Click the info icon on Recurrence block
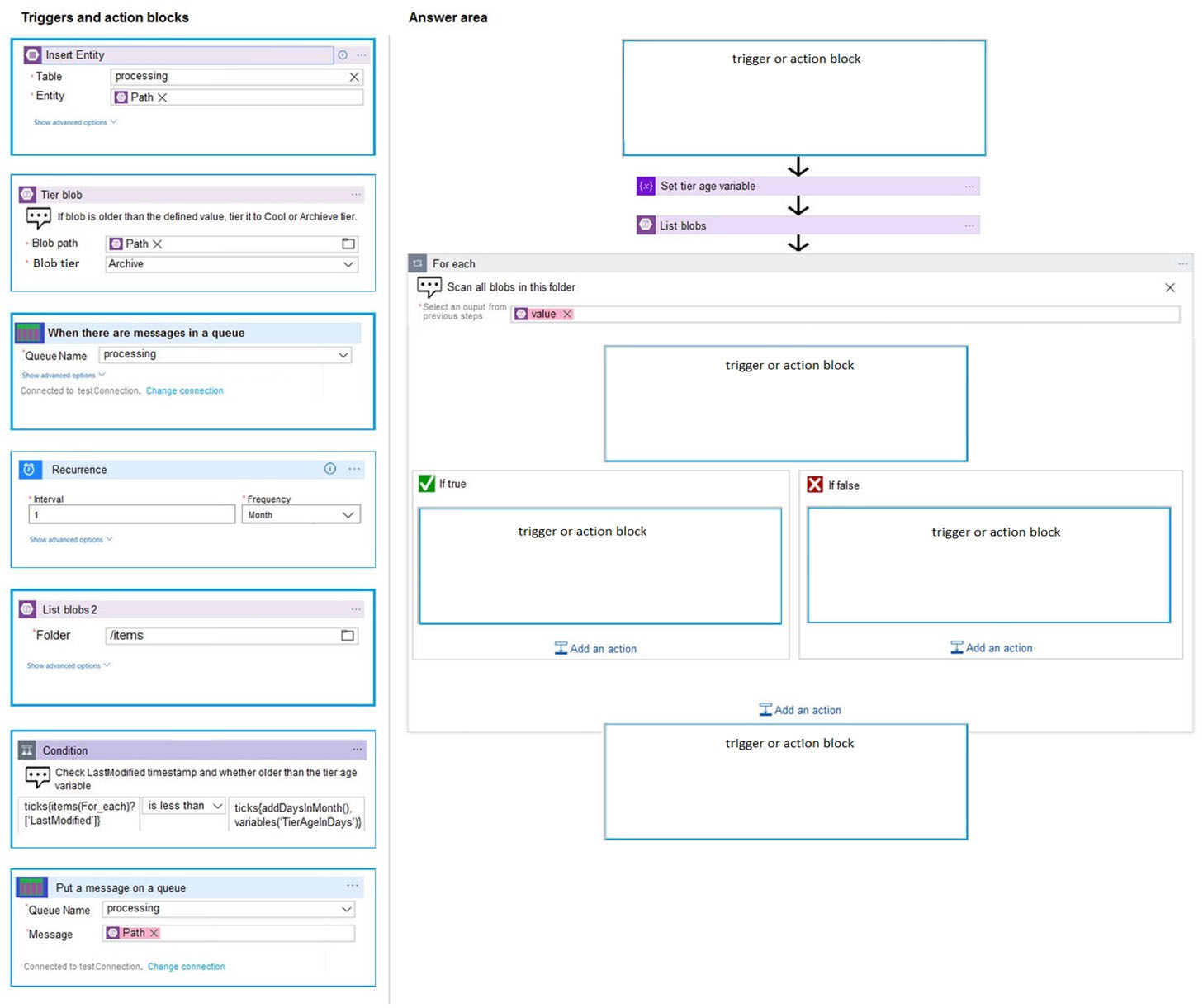Screen dimensions: 1203x1008 pos(330,469)
